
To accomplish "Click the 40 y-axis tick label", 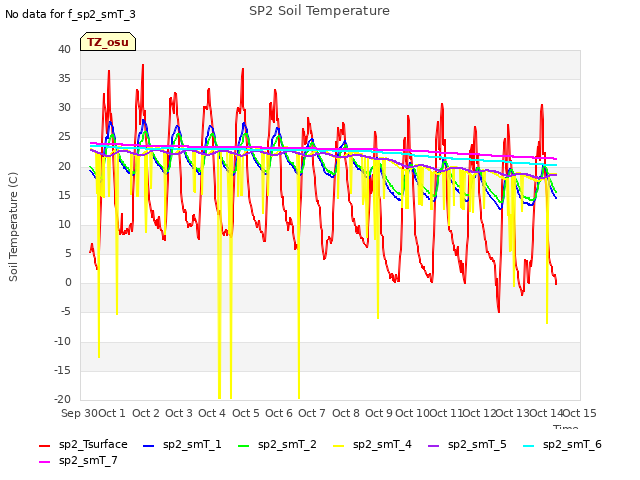I will coord(64,49).
